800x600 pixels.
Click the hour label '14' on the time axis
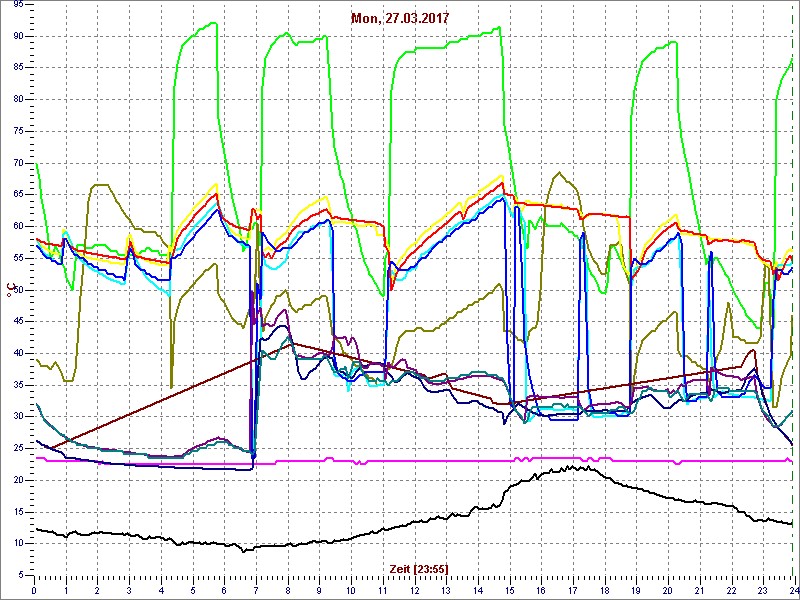coord(477,588)
